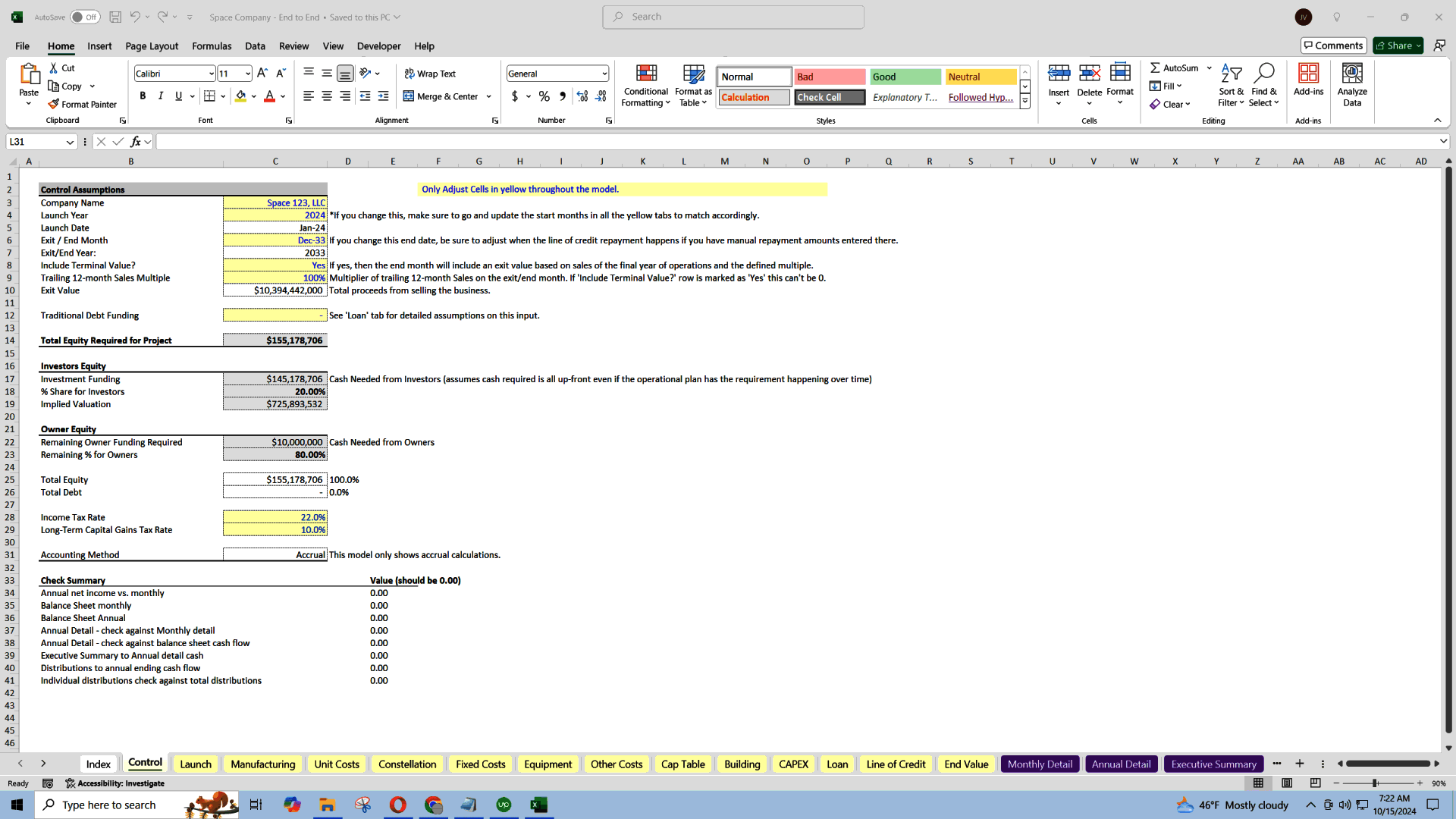Switch to the Executive Summary tab
The height and width of the screenshot is (819, 1456).
tap(1213, 763)
